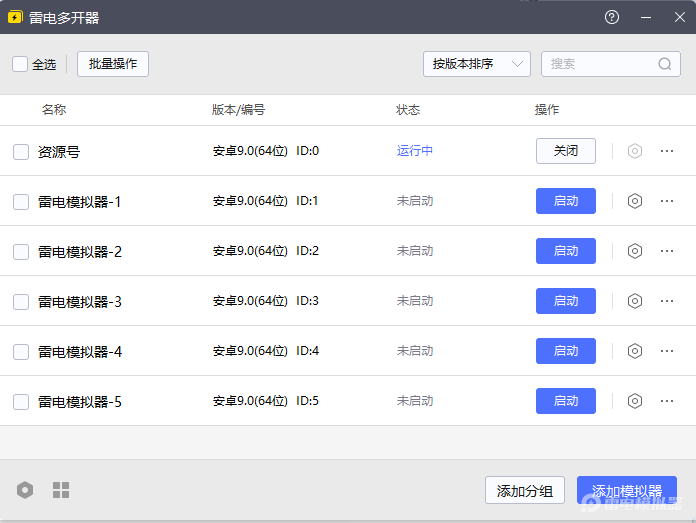
Task: Select the 雷电模拟器-3 checkbox
Action: 21,302
